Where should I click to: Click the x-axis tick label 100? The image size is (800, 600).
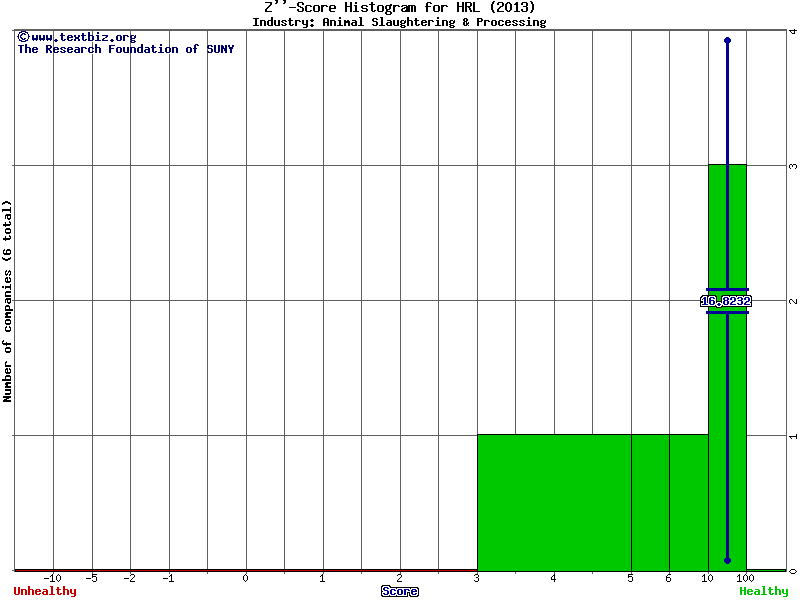pyautogui.click(x=745, y=578)
